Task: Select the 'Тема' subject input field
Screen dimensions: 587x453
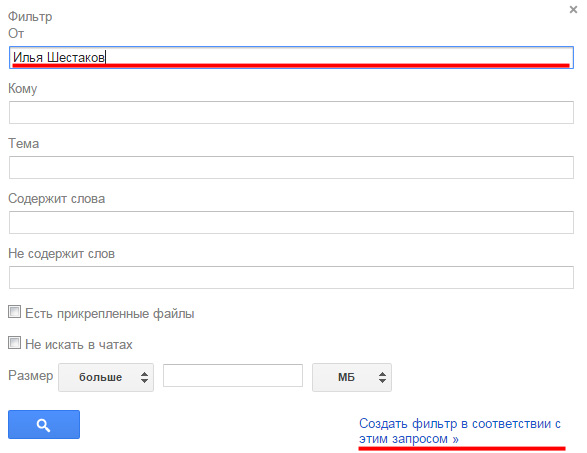Action: [x=291, y=167]
